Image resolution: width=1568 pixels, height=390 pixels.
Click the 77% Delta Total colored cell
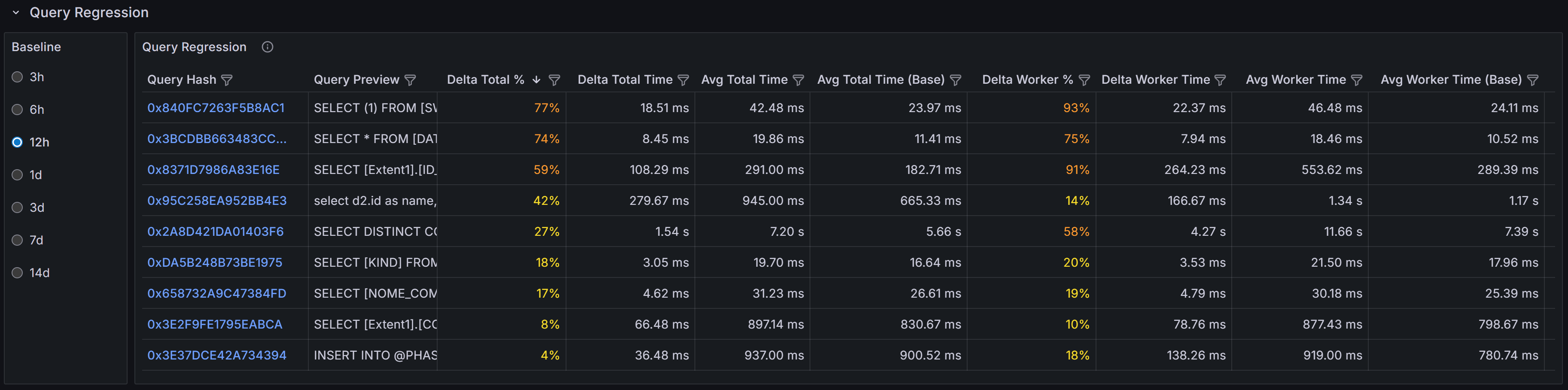coord(546,108)
